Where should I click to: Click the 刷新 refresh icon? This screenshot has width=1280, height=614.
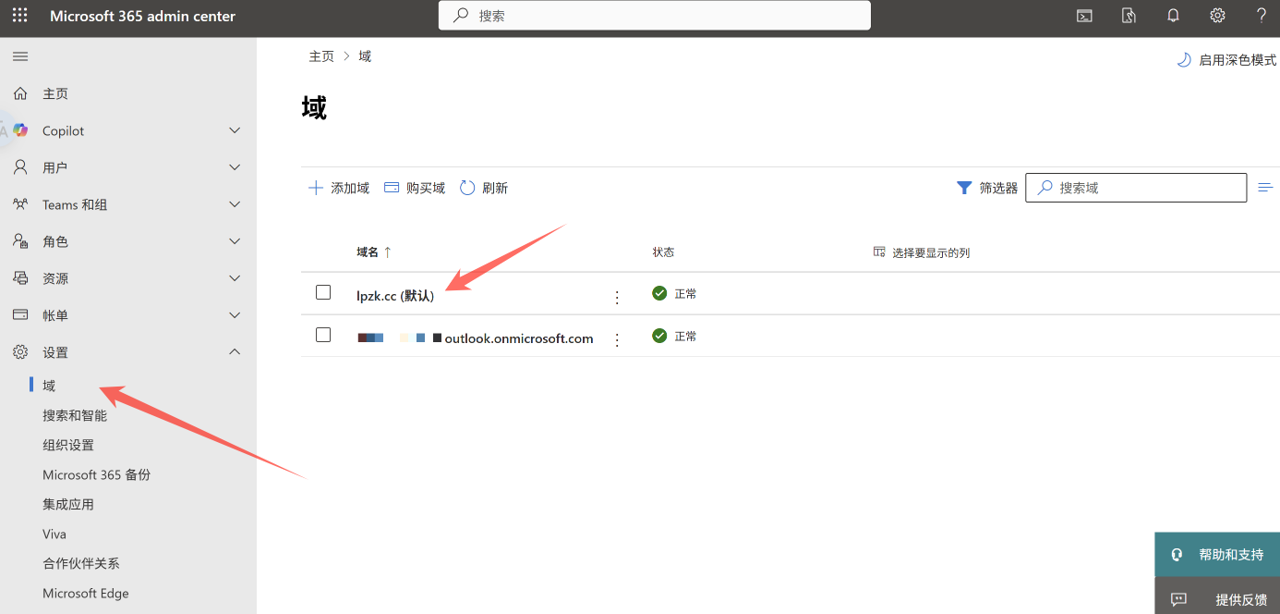(x=467, y=188)
